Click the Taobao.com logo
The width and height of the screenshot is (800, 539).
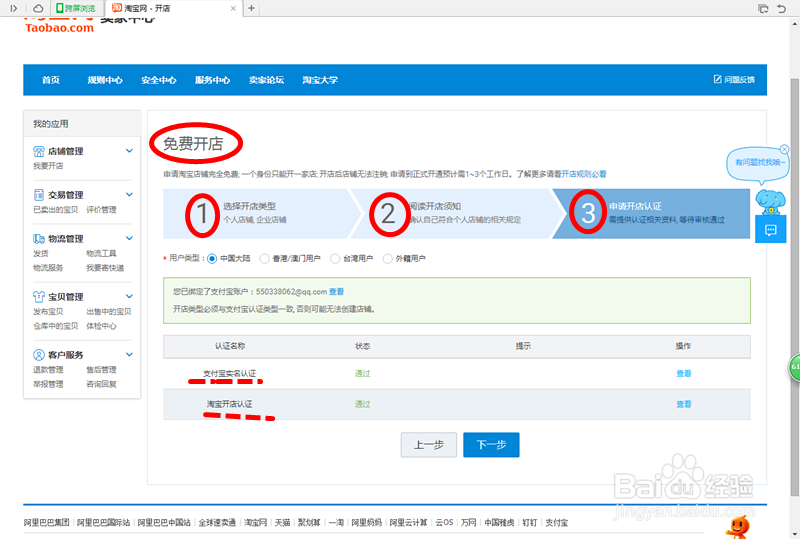60,26
